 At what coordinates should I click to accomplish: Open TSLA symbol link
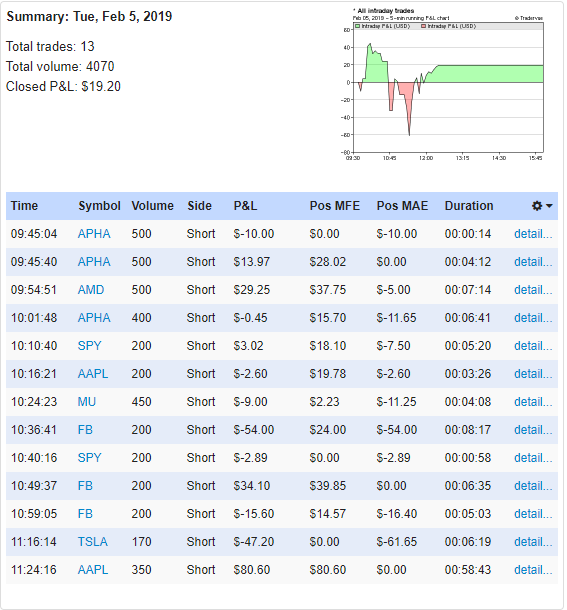93,542
